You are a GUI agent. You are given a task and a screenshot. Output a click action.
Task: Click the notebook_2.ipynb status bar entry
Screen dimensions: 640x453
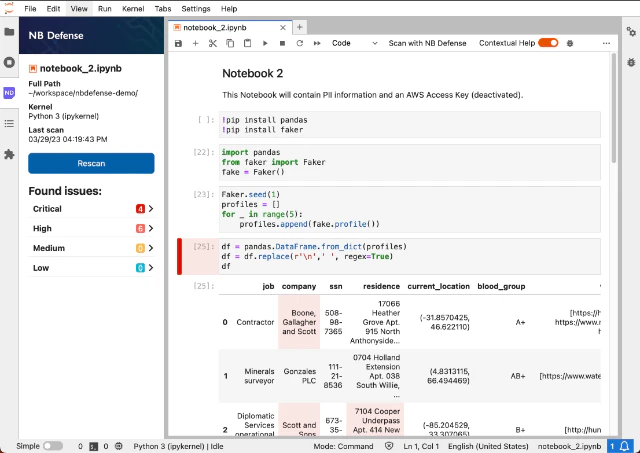pyautogui.click(x=569, y=446)
